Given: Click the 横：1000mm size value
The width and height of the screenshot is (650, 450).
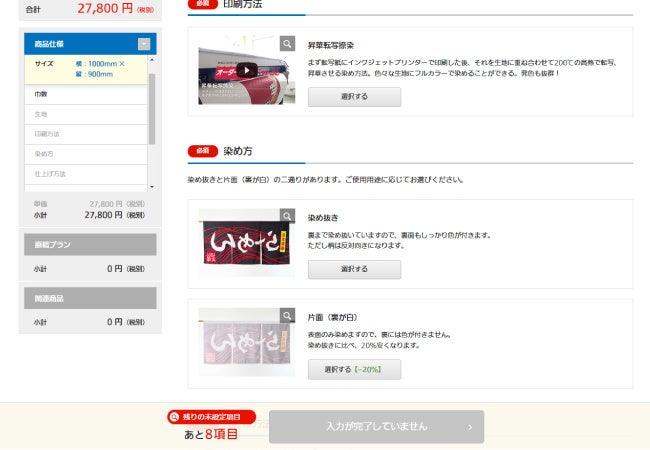Looking at the screenshot, I should pyautogui.click(x=100, y=64).
